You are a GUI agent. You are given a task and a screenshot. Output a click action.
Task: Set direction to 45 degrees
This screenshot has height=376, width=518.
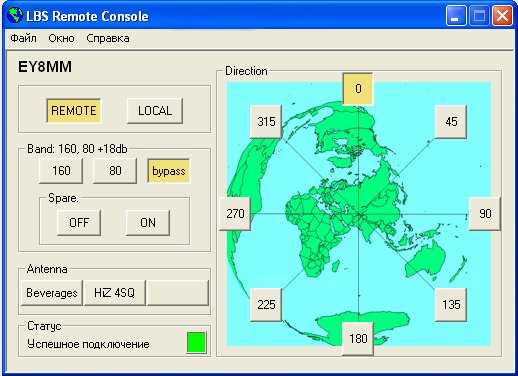tap(451, 122)
